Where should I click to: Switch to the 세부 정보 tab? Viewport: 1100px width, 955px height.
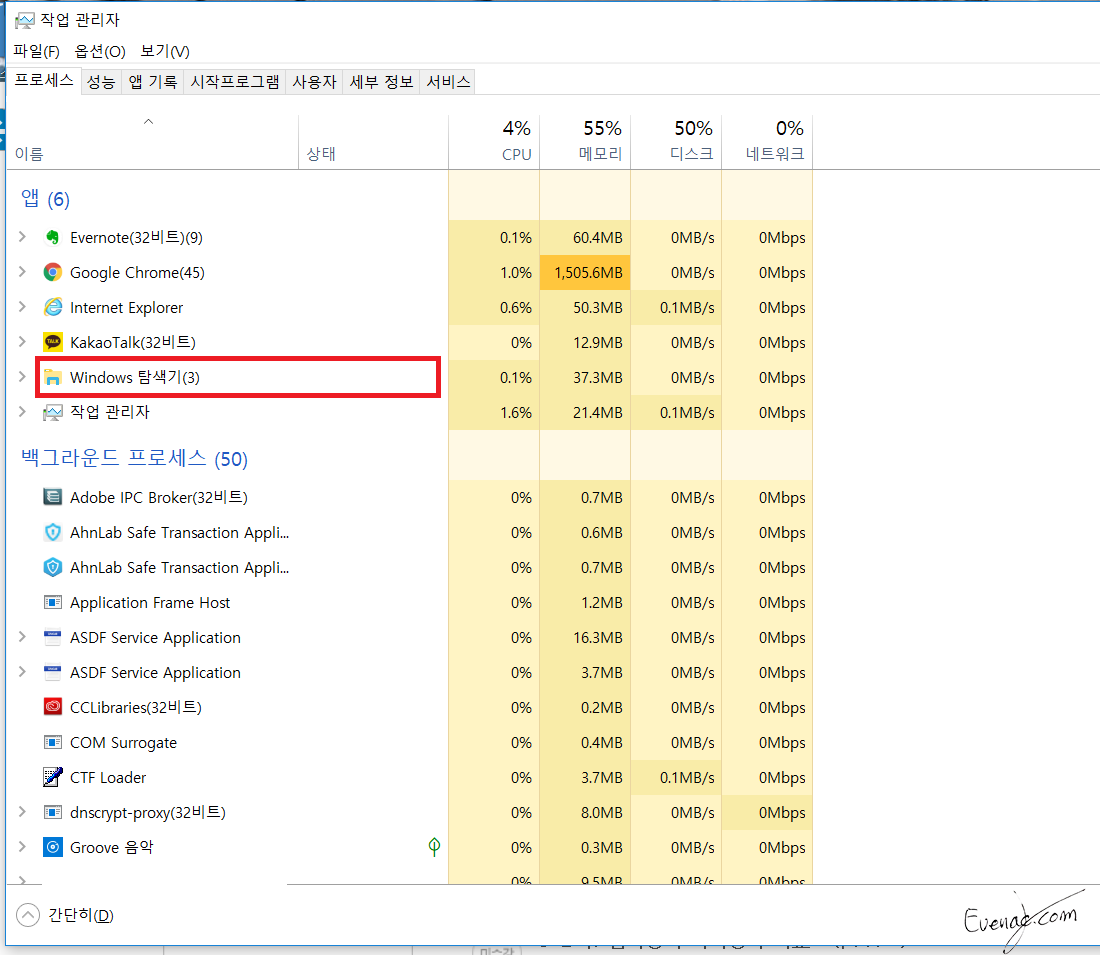coord(382,82)
